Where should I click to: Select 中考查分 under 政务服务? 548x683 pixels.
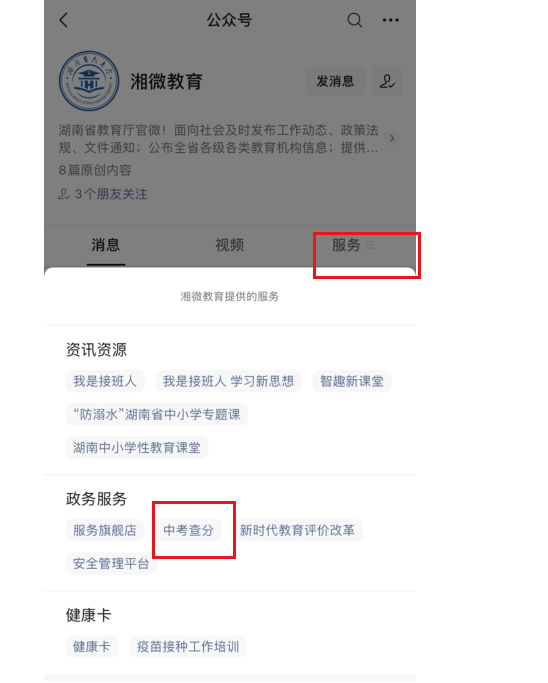[189, 531]
